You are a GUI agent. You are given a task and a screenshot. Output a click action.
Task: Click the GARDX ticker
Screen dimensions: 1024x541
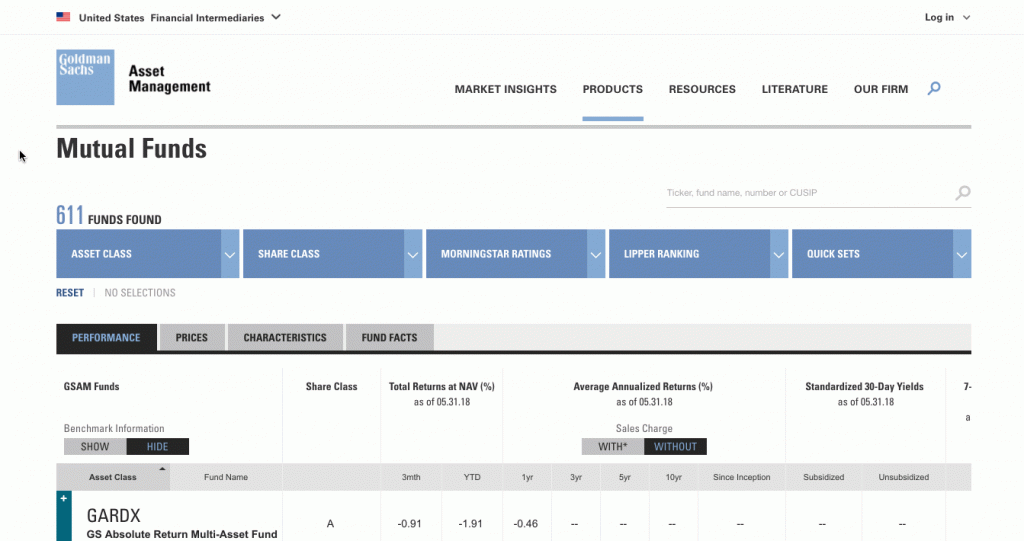(114, 516)
